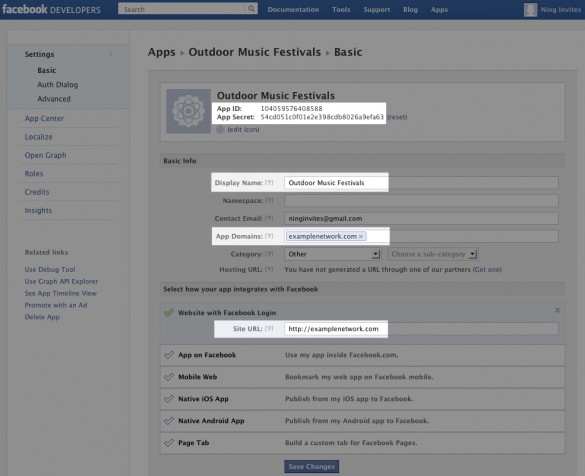Click the facebook DEVELOPERS logo
The image size is (585, 476).
pos(51,9)
